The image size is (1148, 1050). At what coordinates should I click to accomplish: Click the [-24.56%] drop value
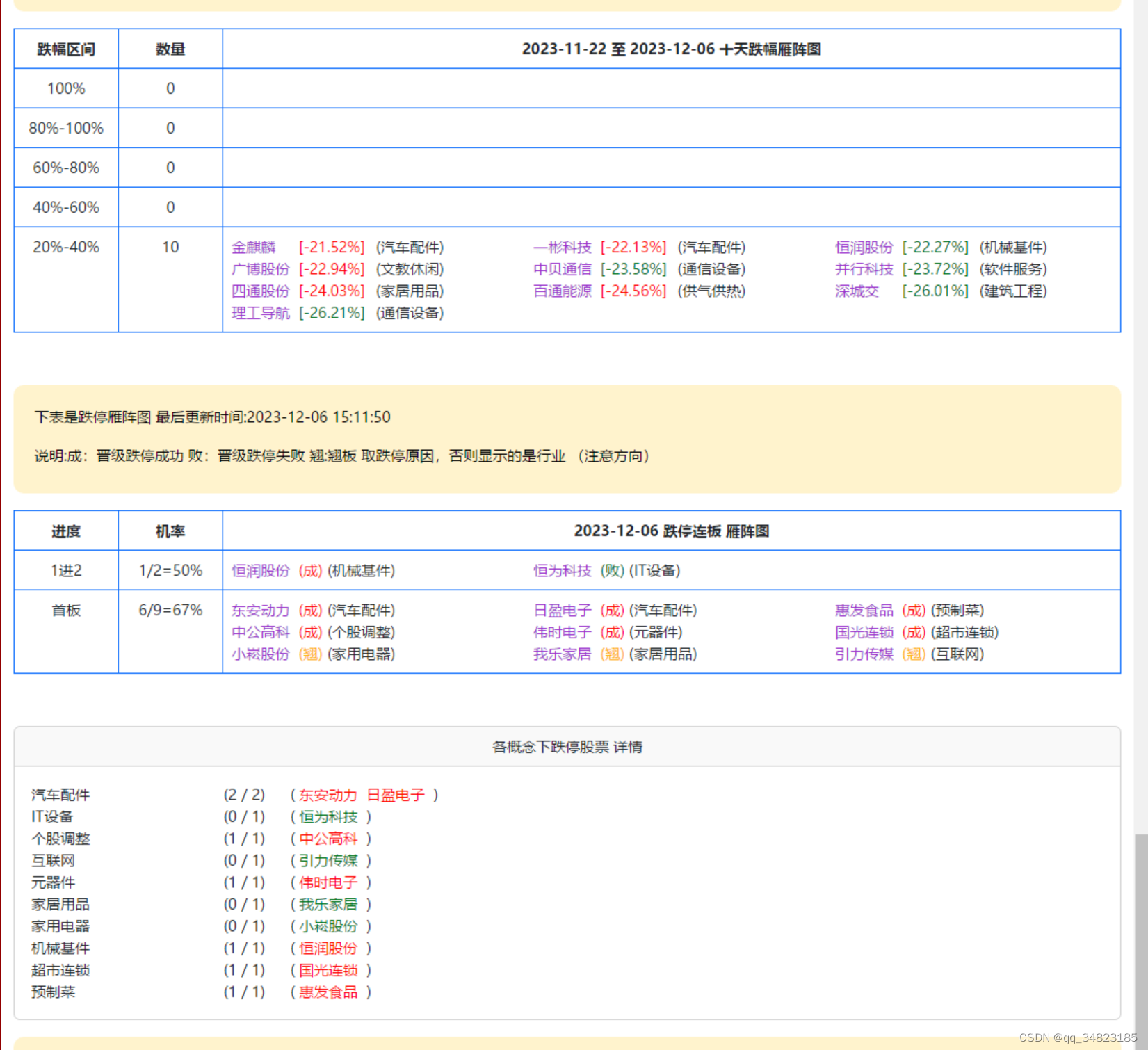point(633,291)
